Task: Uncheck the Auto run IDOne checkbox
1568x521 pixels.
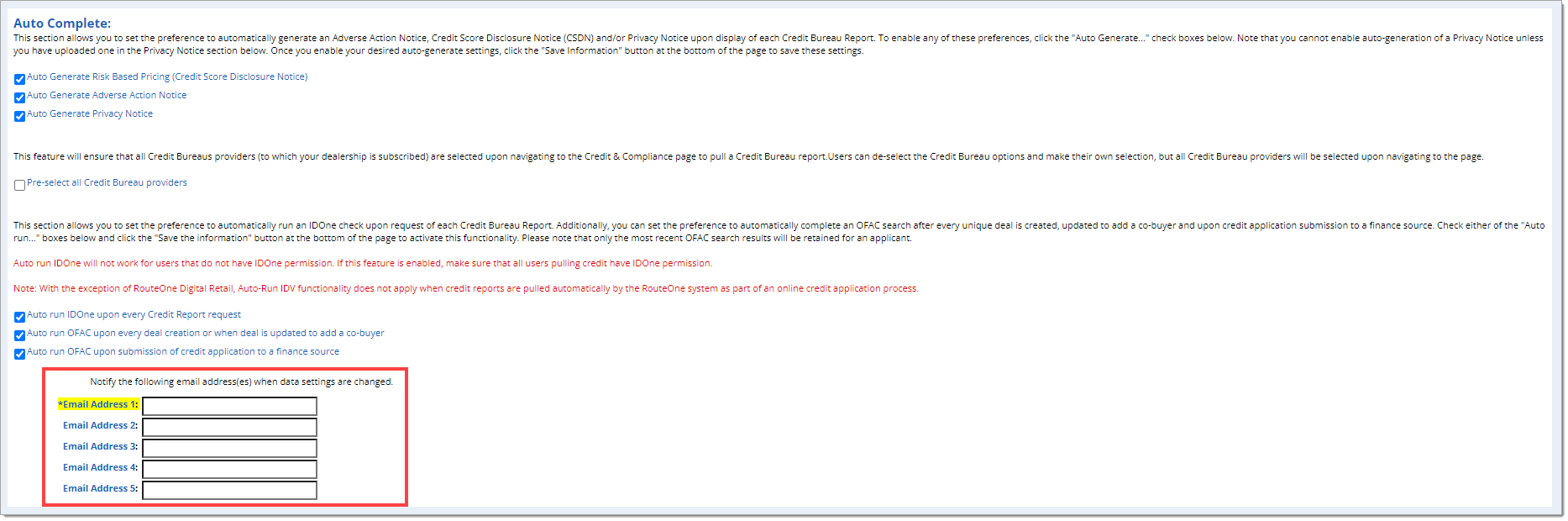Action: coord(19,317)
